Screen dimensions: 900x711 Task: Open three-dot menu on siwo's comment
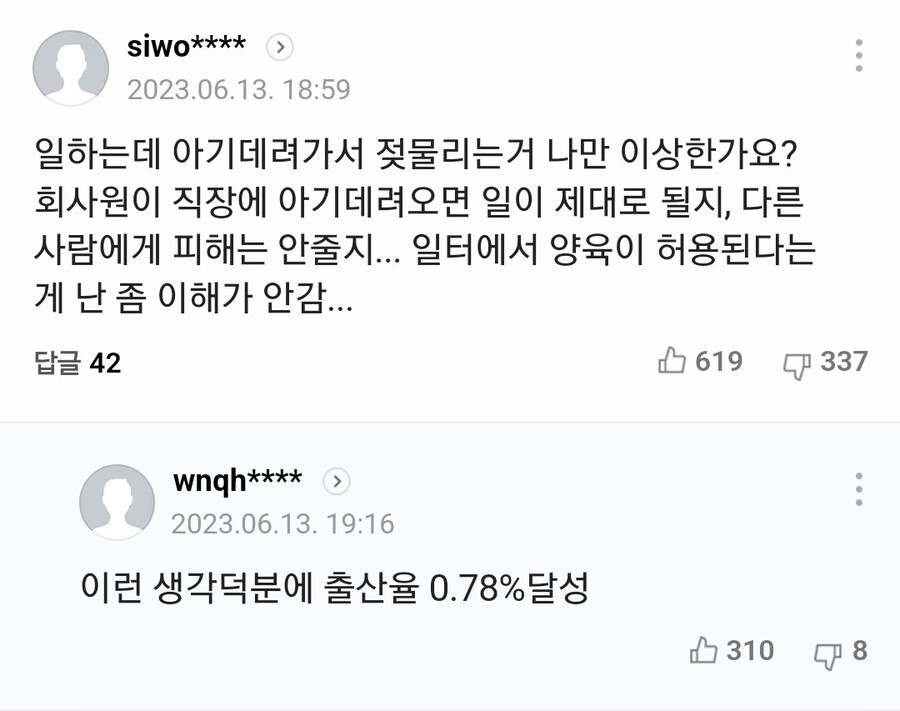(859, 58)
